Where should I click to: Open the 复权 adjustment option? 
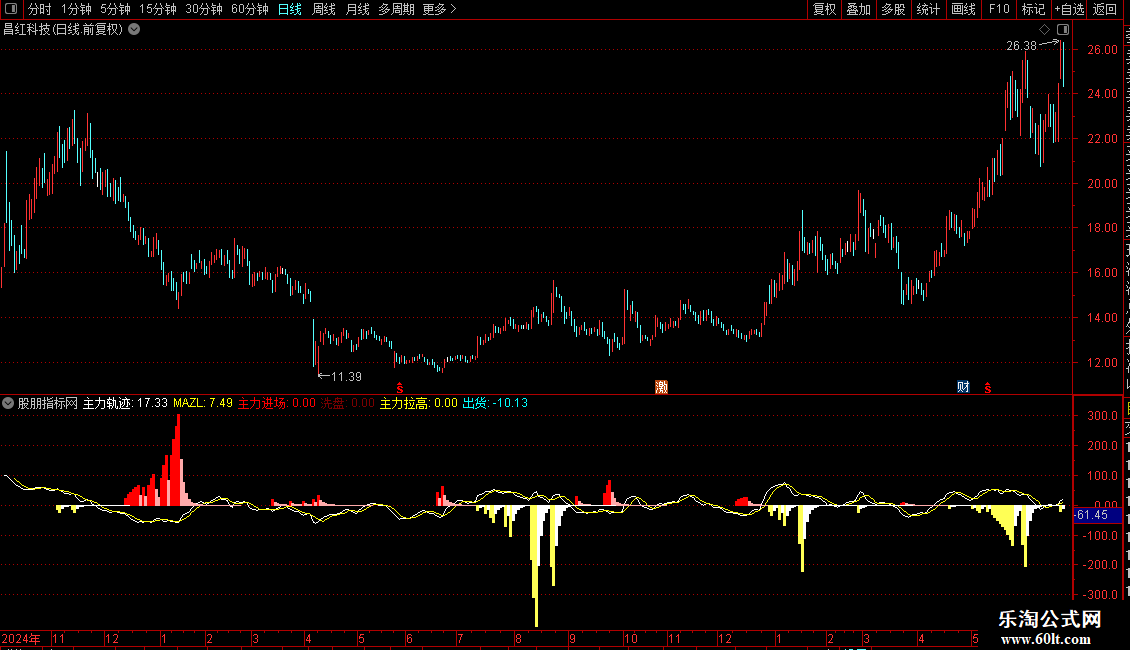(x=824, y=9)
